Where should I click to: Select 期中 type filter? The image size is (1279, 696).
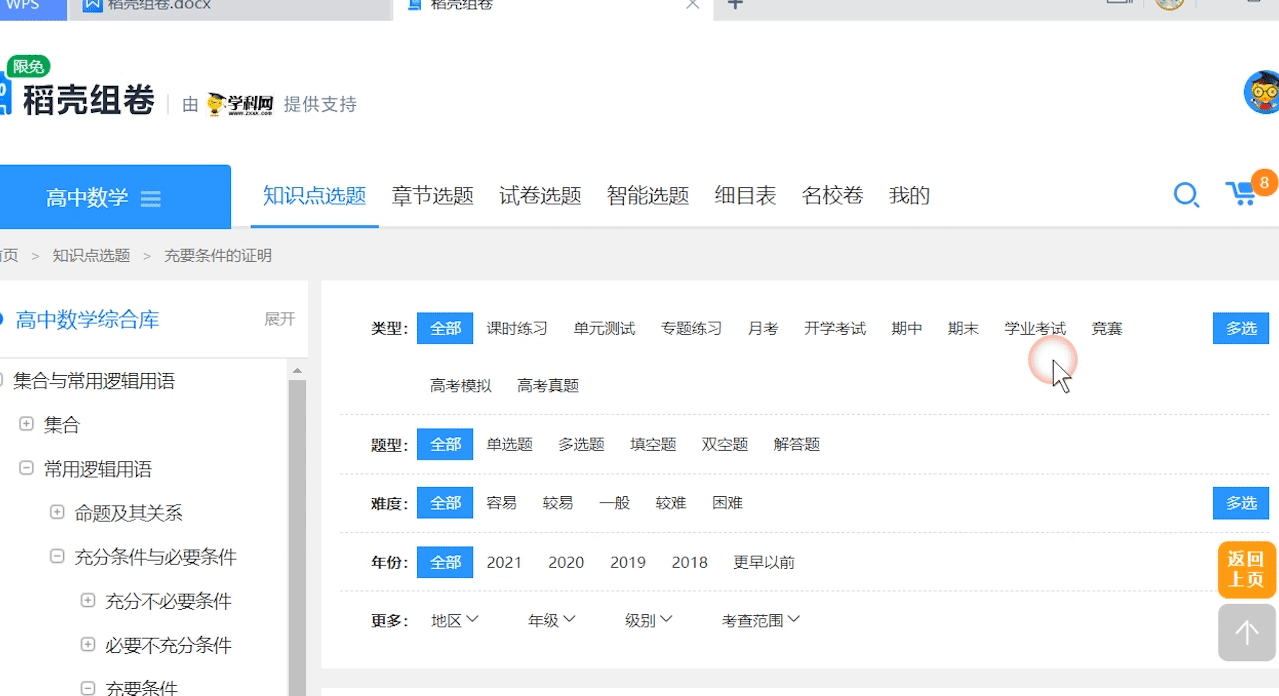(907, 328)
